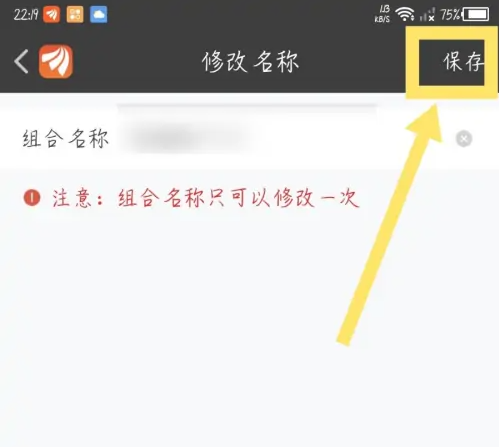Screen dimensions: 499x447
Task: Tap the 22:19 clock in status bar
Action: pyautogui.click(x=26, y=15)
